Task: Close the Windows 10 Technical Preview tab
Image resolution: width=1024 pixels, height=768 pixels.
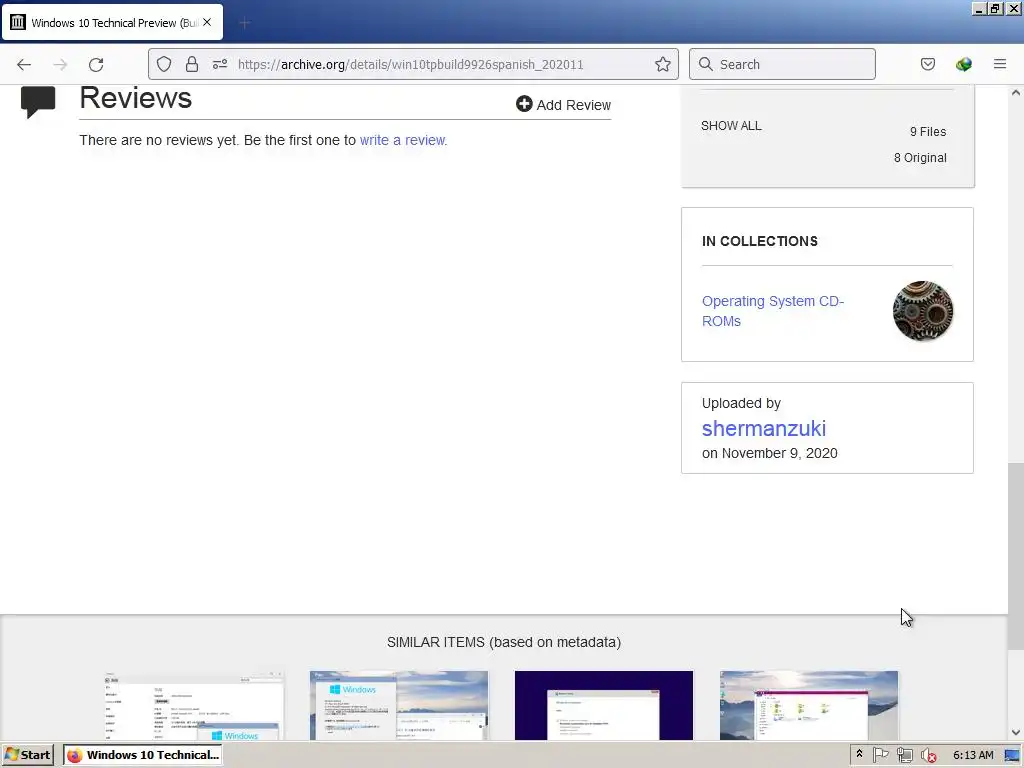Action: point(207,22)
